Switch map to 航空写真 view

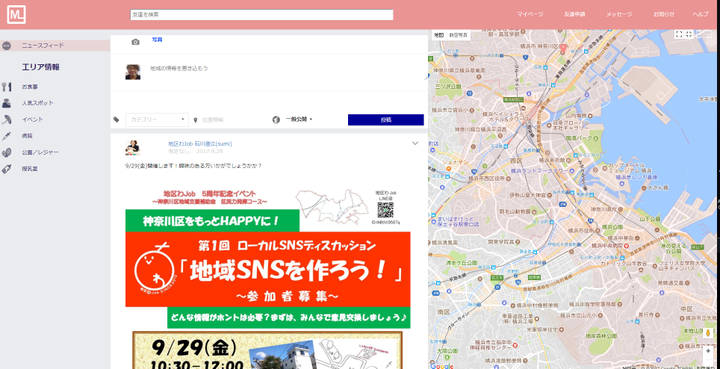coord(458,35)
